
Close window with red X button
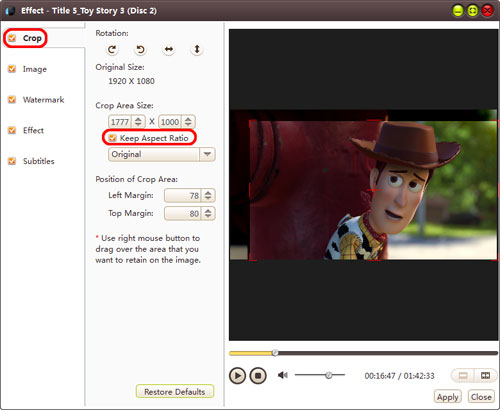(x=487, y=11)
